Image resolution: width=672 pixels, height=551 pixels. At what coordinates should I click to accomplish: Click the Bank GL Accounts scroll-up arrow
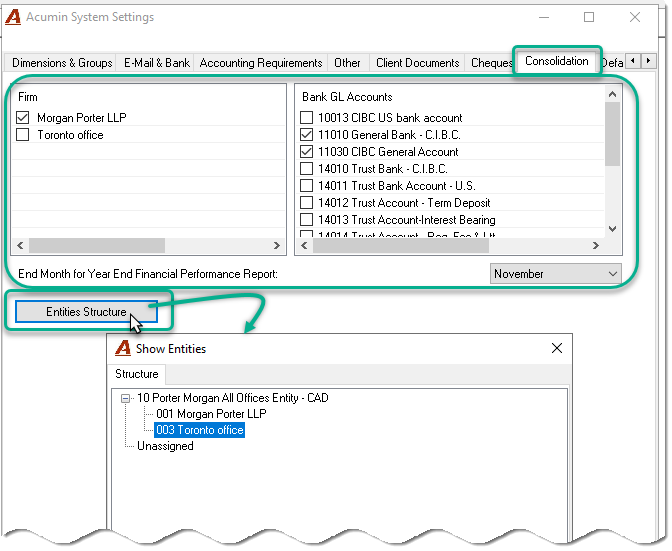pos(612,94)
